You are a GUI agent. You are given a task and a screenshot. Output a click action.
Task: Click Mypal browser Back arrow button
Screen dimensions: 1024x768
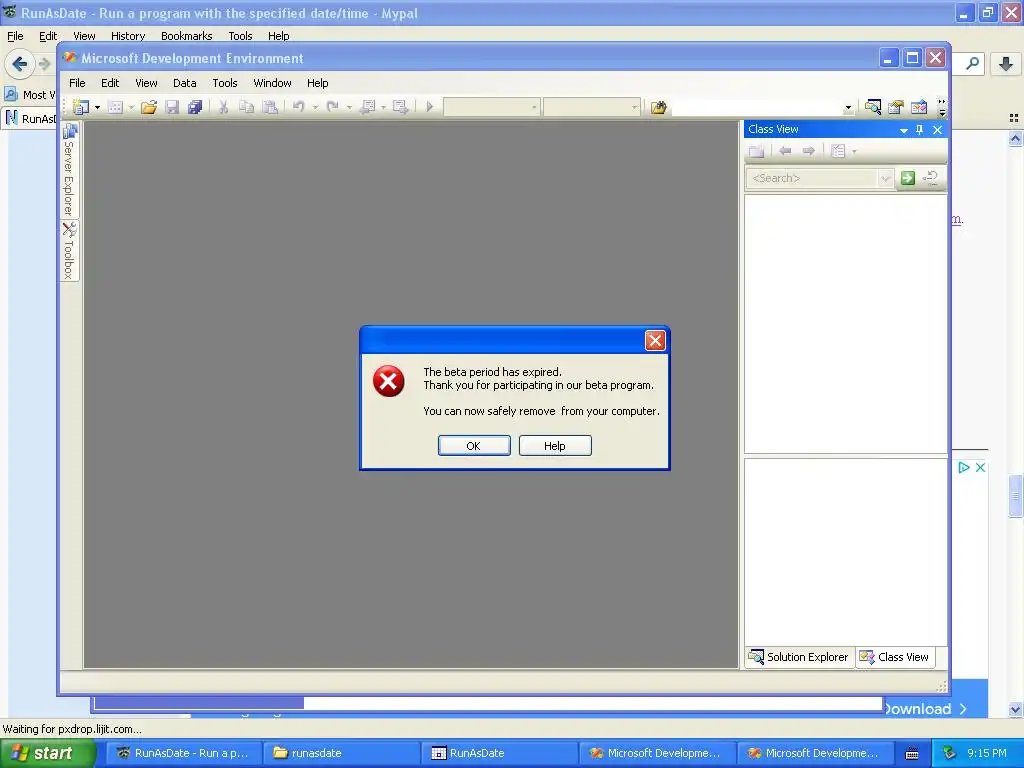(19, 64)
